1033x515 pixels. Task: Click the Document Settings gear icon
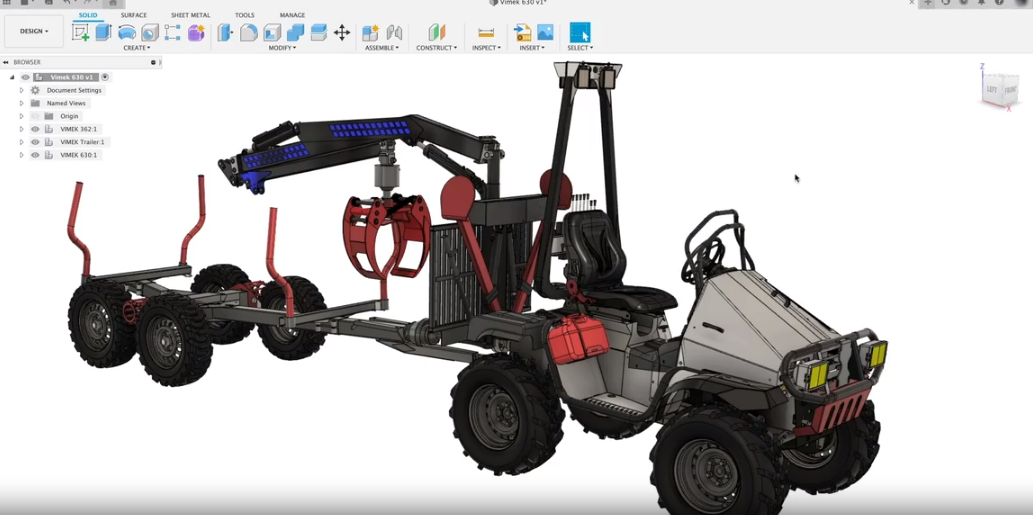[36, 90]
